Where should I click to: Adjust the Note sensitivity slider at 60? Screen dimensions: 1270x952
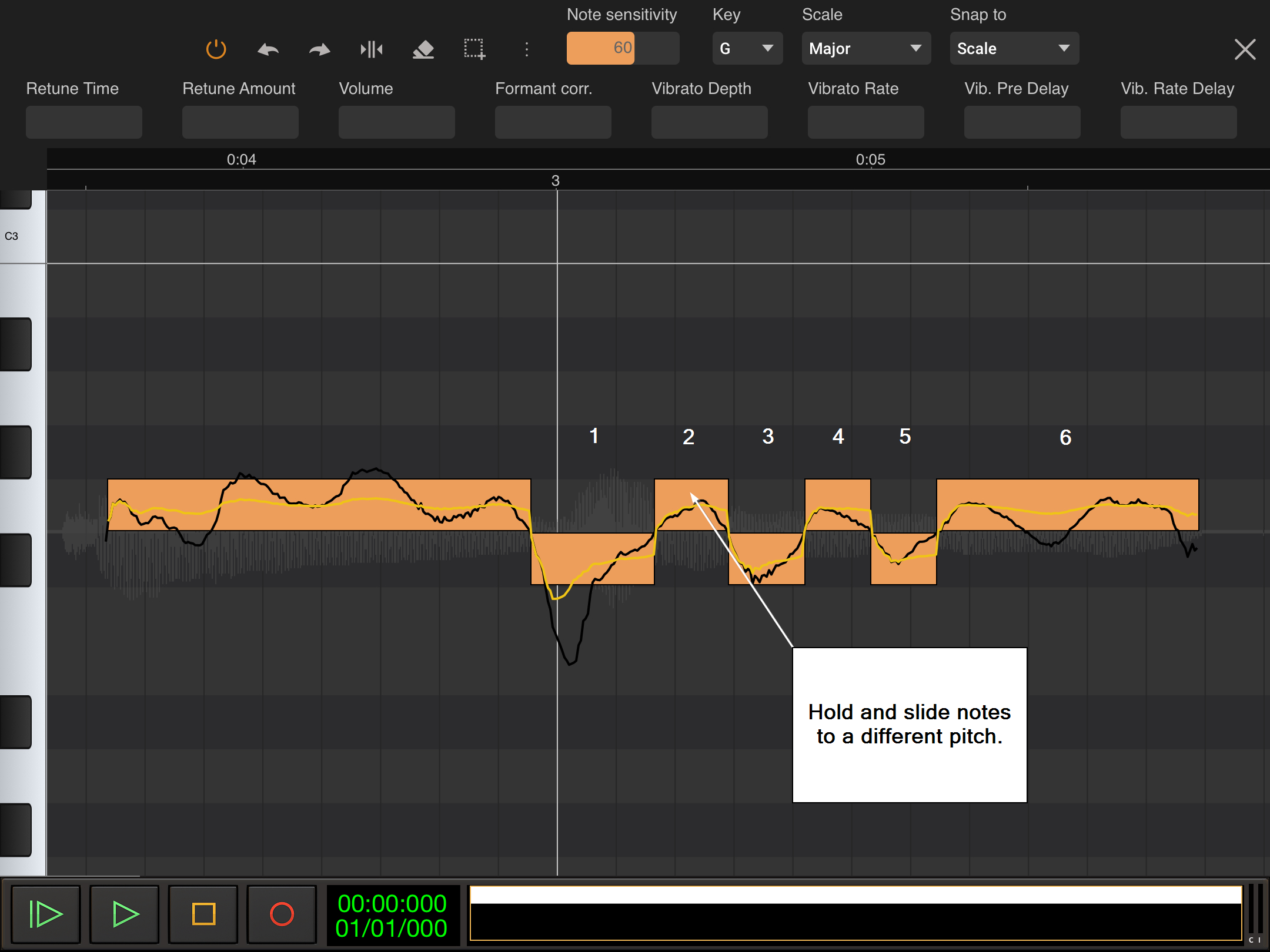click(622, 48)
